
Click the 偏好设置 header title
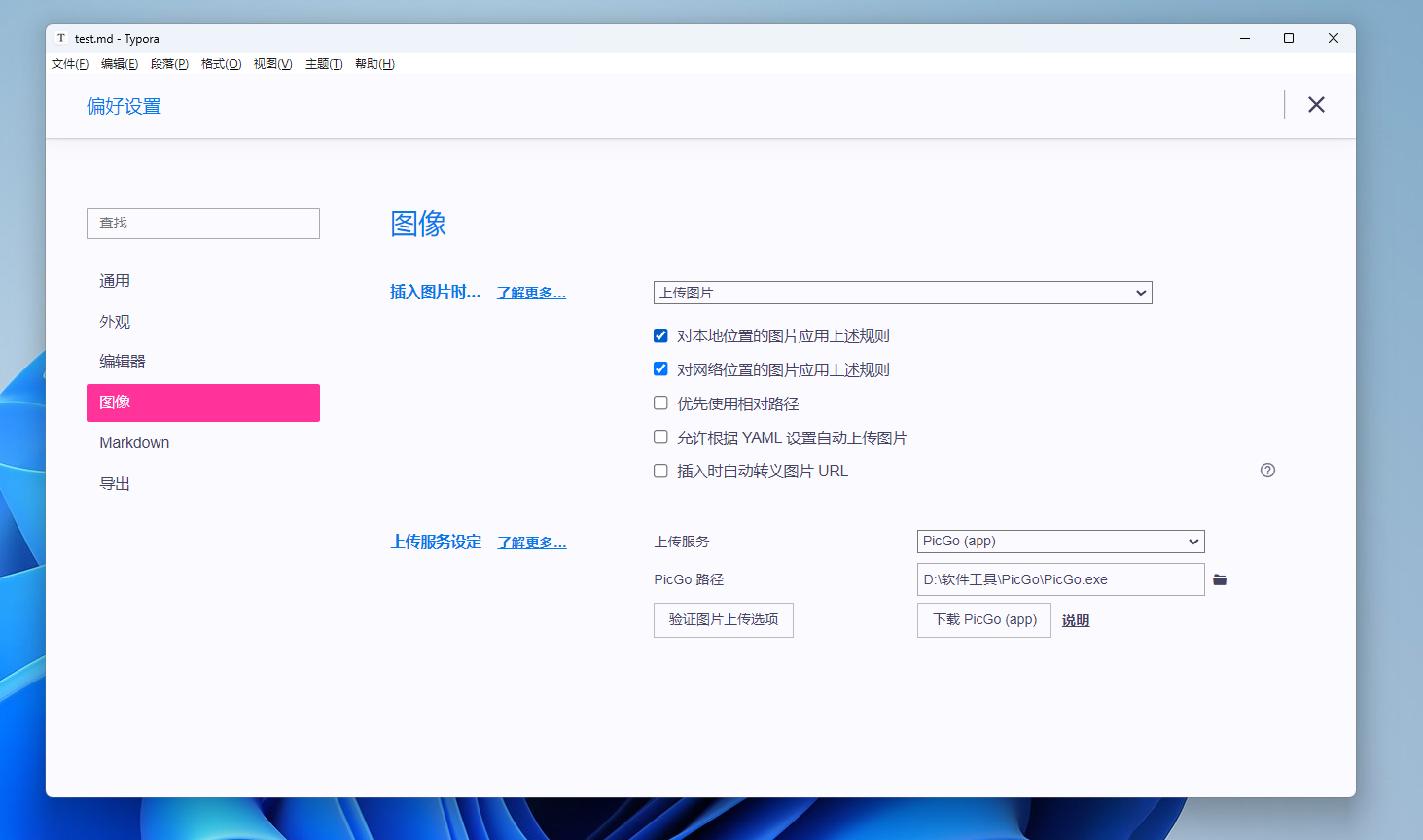(124, 106)
